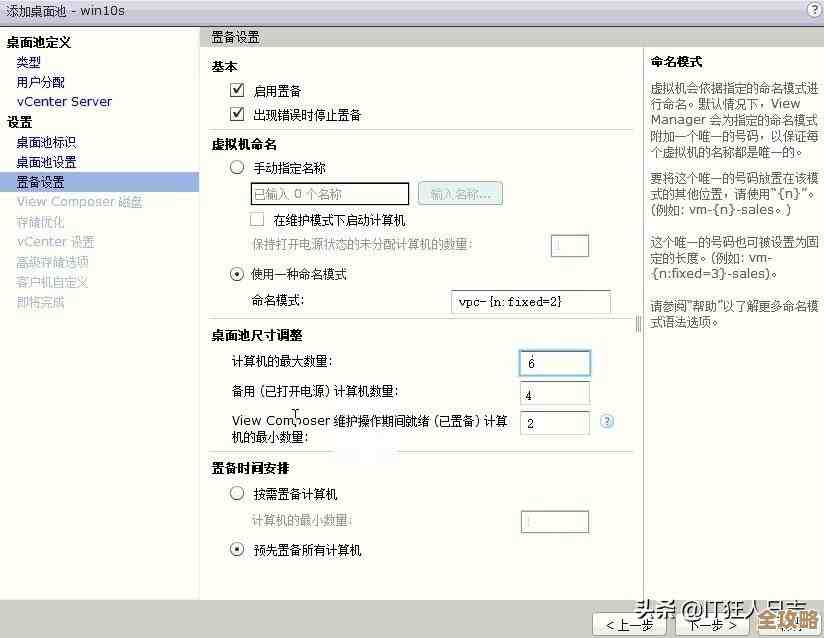Open the 桌面池标识 settings page
824x638 pixels.
[48, 141]
